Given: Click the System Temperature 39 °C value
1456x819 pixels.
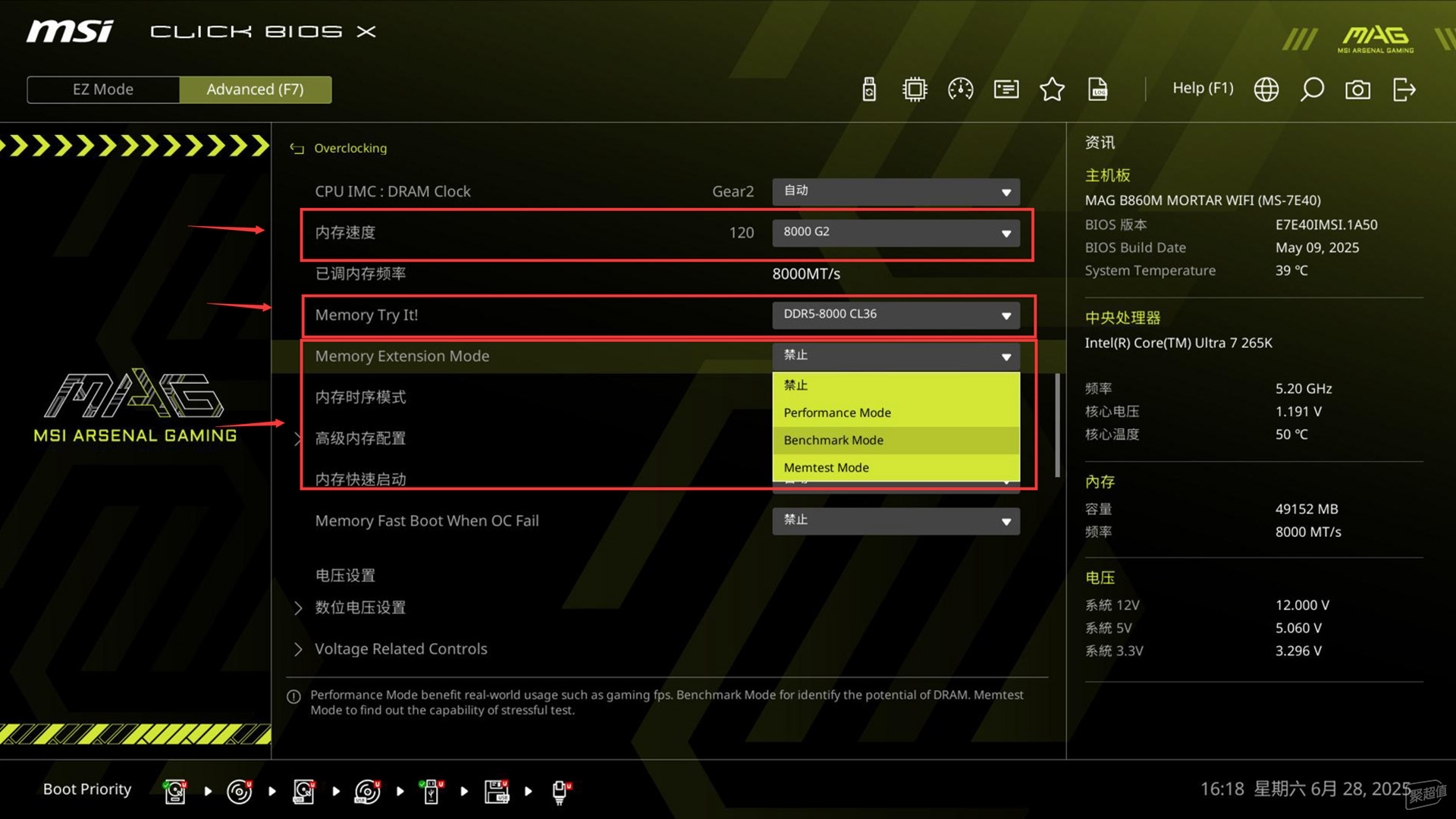Looking at the screenshot, I should point(1291,271).
